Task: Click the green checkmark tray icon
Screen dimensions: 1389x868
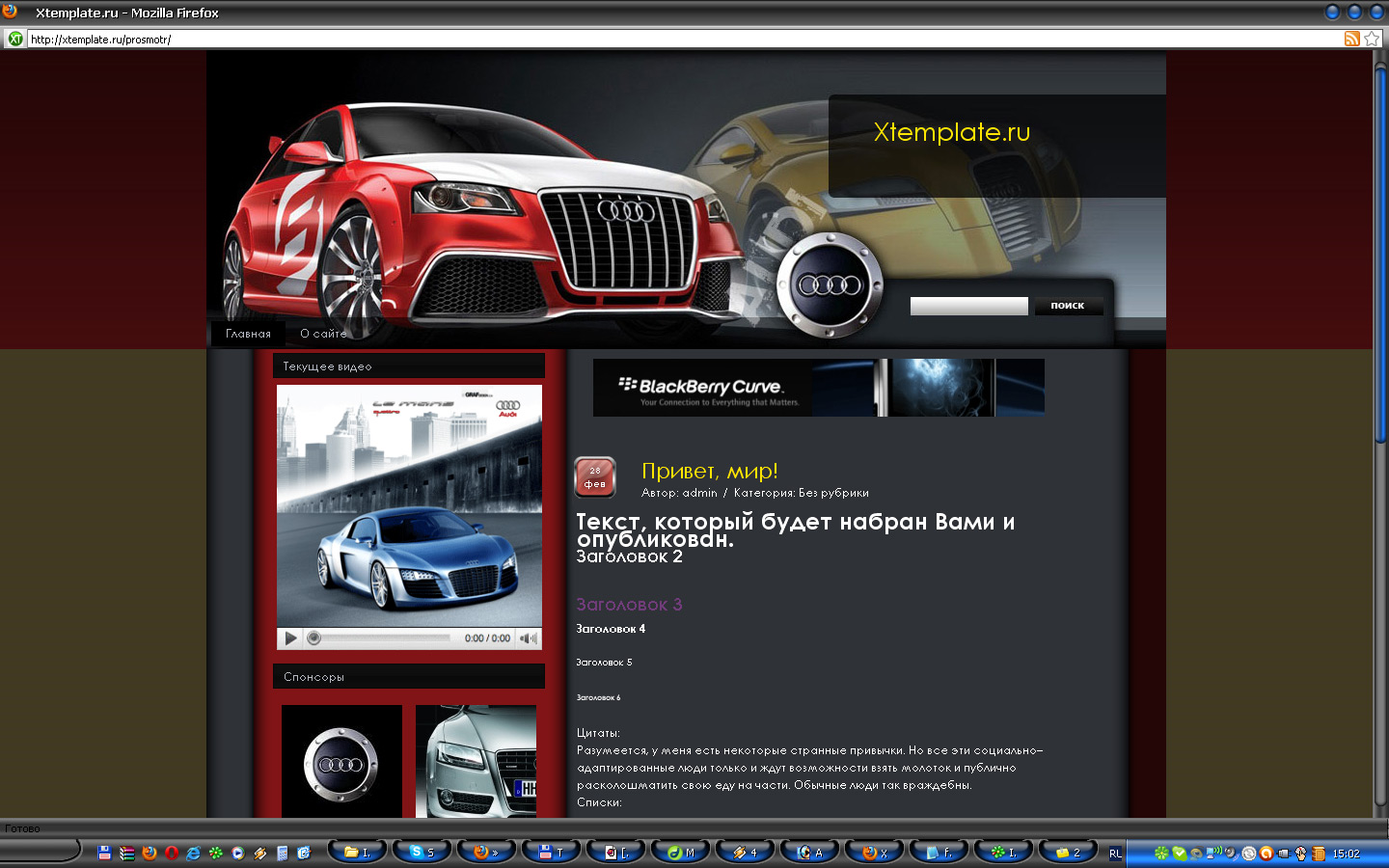Action: point(1179,854)
